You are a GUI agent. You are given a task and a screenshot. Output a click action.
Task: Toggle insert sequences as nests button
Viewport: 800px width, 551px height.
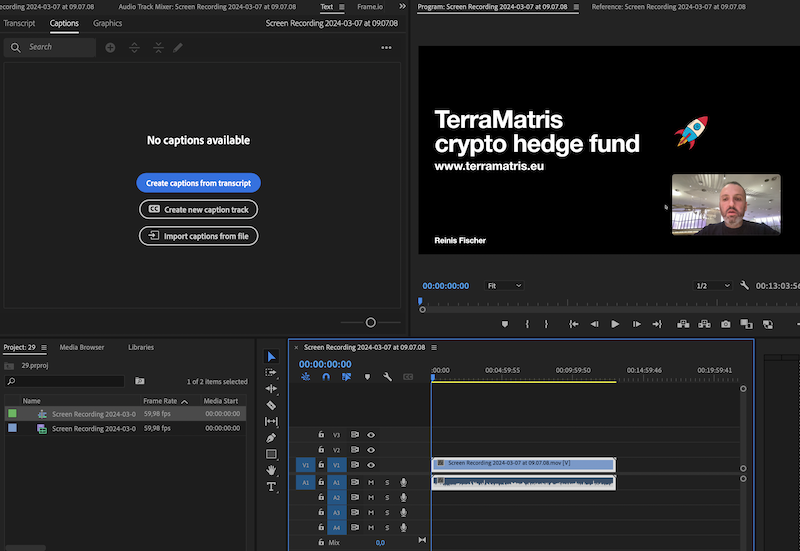click(306, 377)
